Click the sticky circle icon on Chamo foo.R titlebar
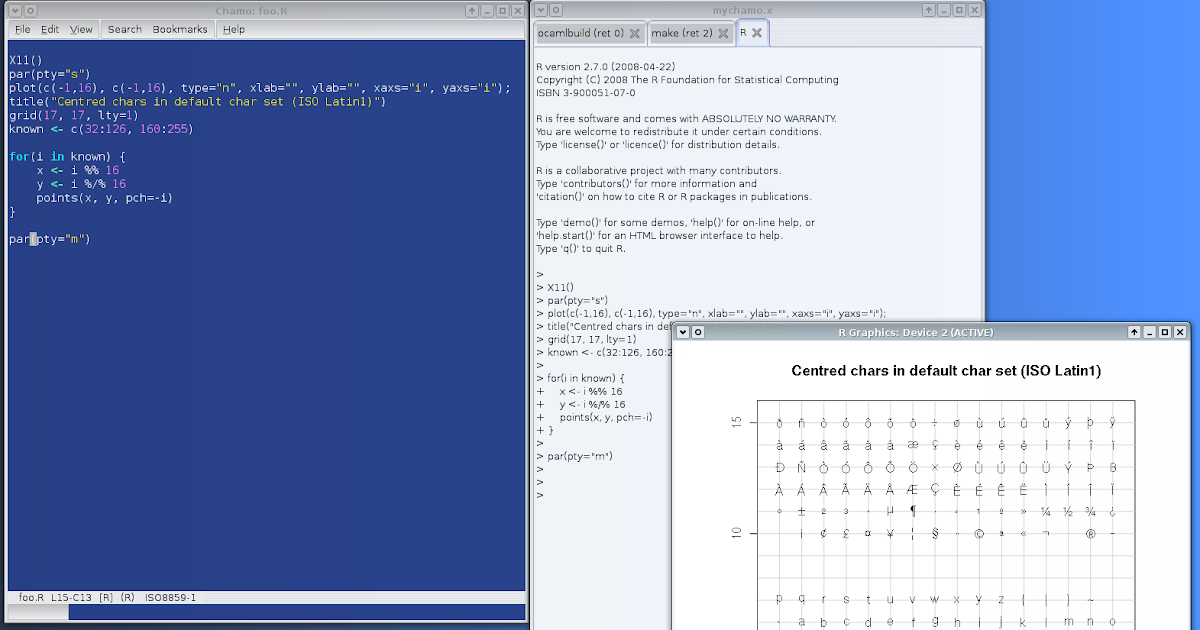The width and height of the screenshot is (1200, 630). (x=30, y=9)
